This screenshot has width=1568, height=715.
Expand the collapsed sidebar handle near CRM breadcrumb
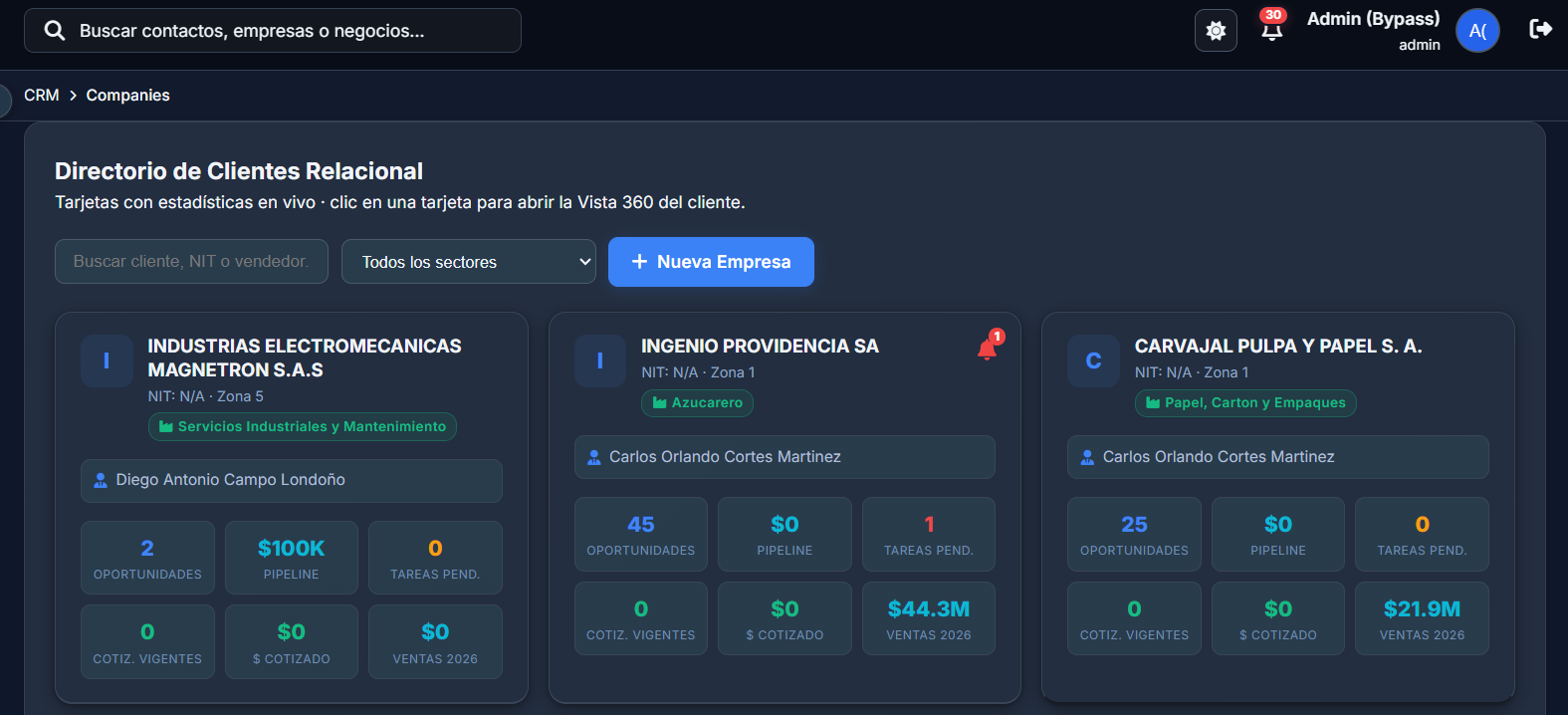pos(4,100)
